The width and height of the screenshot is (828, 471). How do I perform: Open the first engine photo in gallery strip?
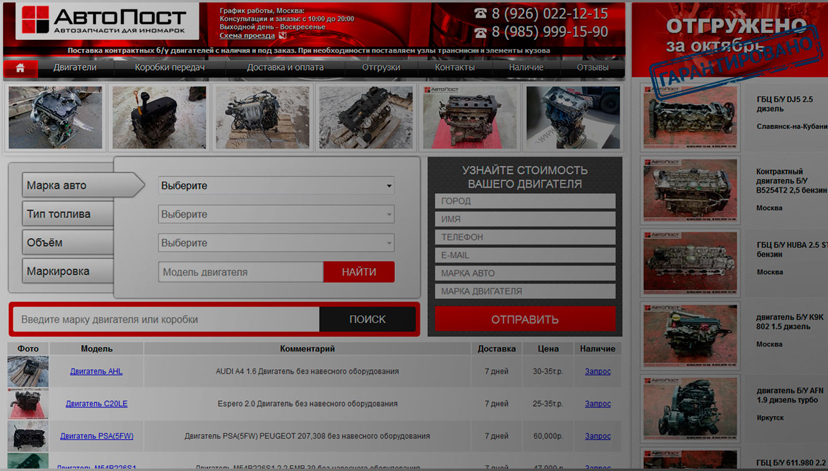point(55,118)
